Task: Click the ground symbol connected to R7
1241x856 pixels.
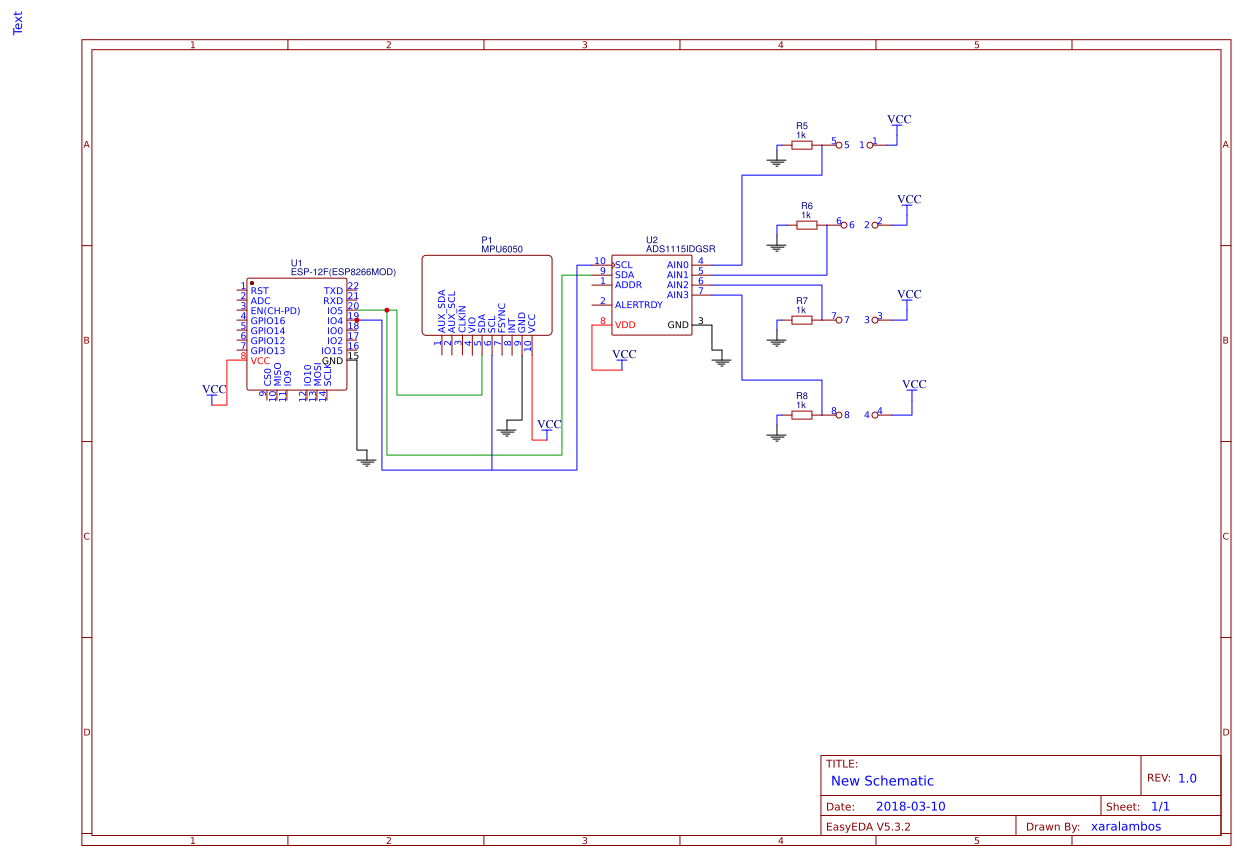Action: pyautogui.click(x=776, y=341)
